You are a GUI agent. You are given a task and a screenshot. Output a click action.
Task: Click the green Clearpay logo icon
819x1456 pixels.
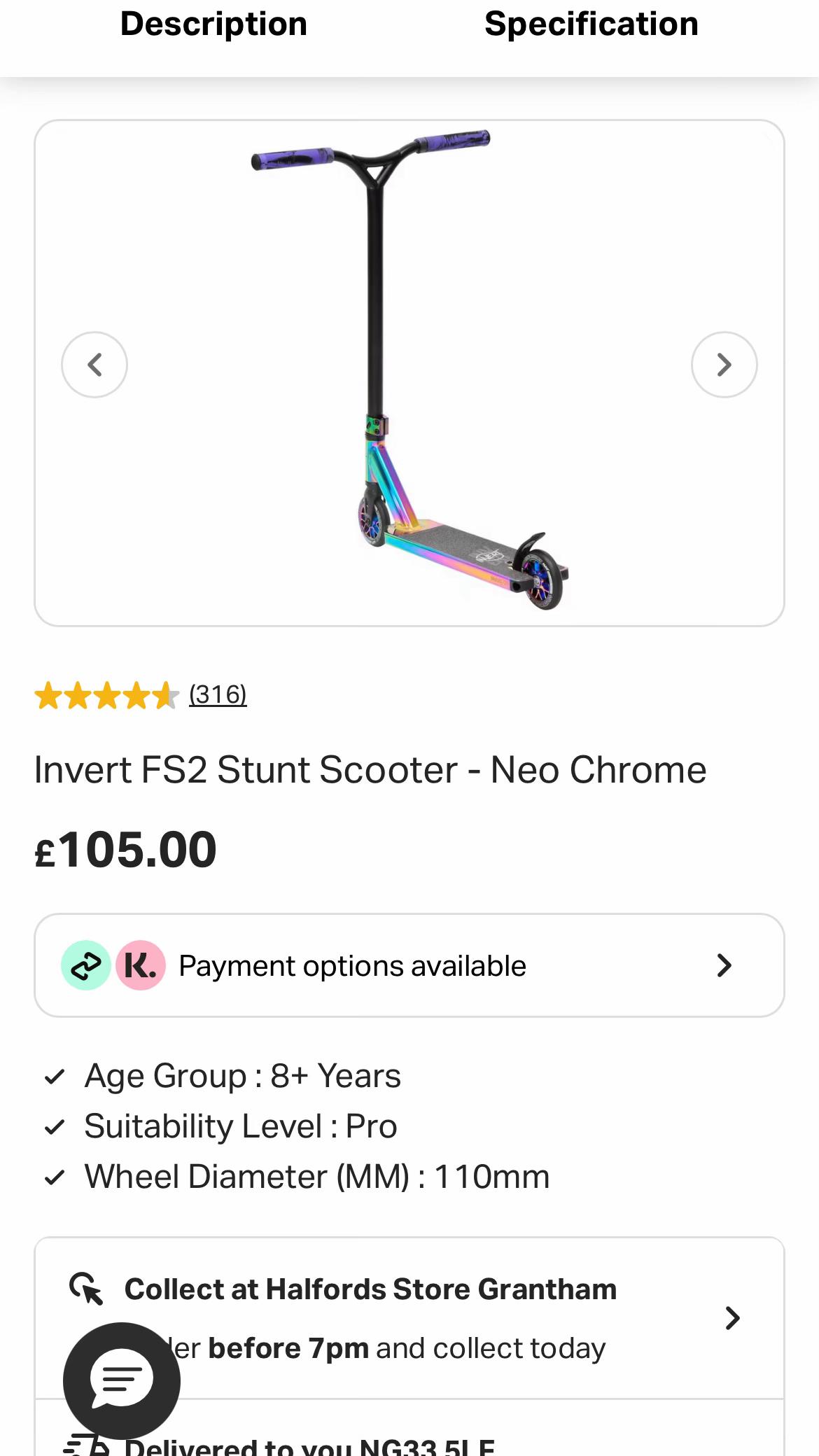86,965
